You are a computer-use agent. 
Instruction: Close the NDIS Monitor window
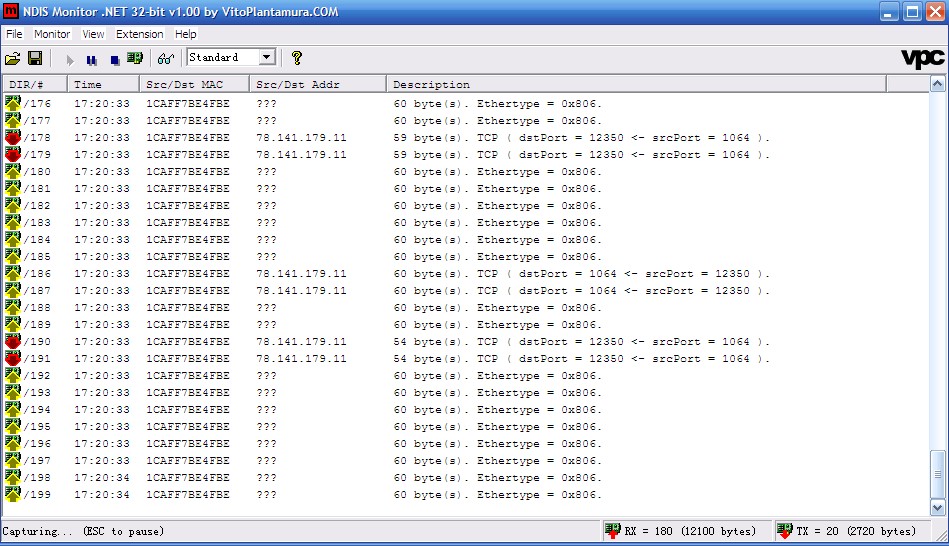[936, 12]
